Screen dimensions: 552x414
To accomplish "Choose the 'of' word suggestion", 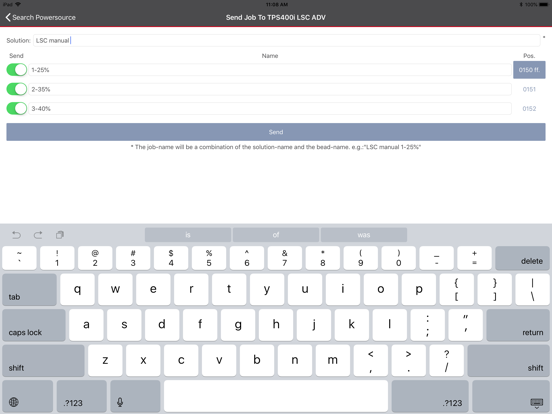I will point(276,235).
